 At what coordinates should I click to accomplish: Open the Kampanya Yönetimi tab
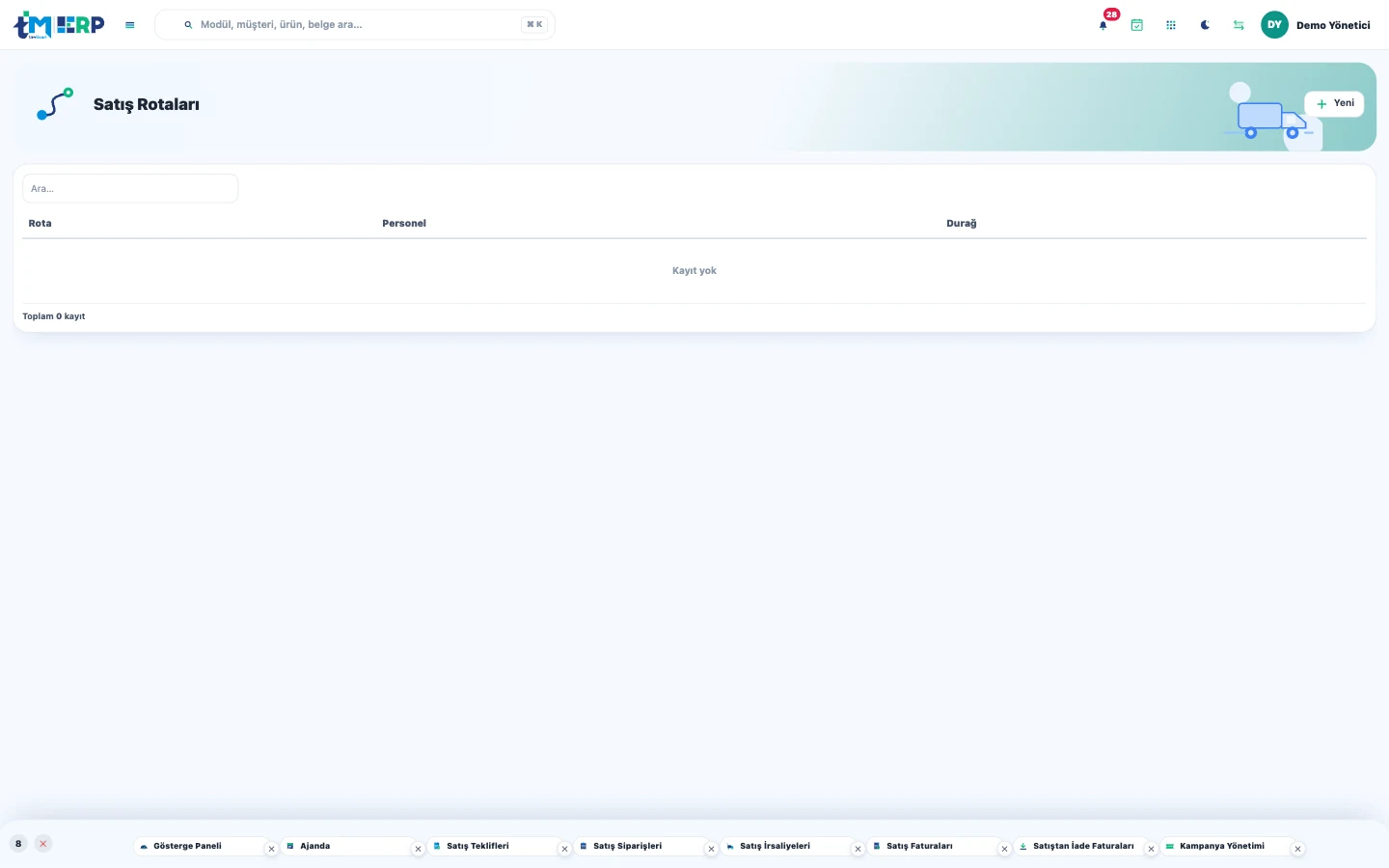pyautogui.click(x=1226, y=846)
